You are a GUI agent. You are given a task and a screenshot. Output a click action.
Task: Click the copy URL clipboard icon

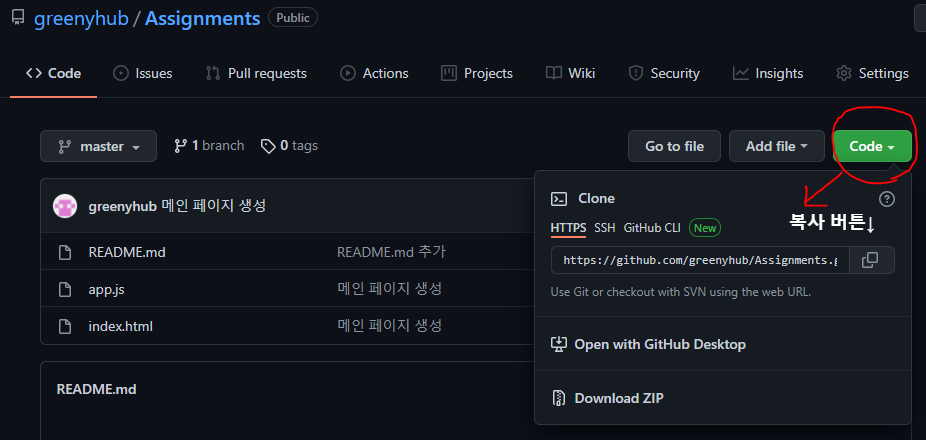pos(871,260)
